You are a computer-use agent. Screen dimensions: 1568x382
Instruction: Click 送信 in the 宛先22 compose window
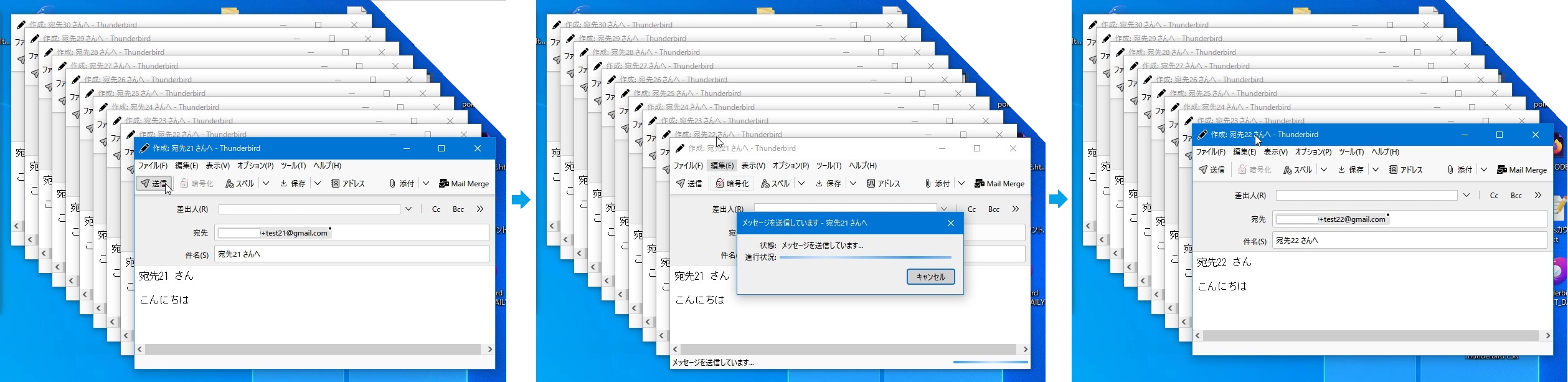click(1212, 170)
